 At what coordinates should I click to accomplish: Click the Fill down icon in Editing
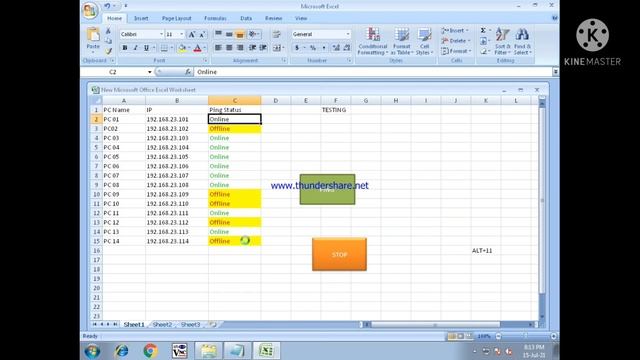pos(483,41)
